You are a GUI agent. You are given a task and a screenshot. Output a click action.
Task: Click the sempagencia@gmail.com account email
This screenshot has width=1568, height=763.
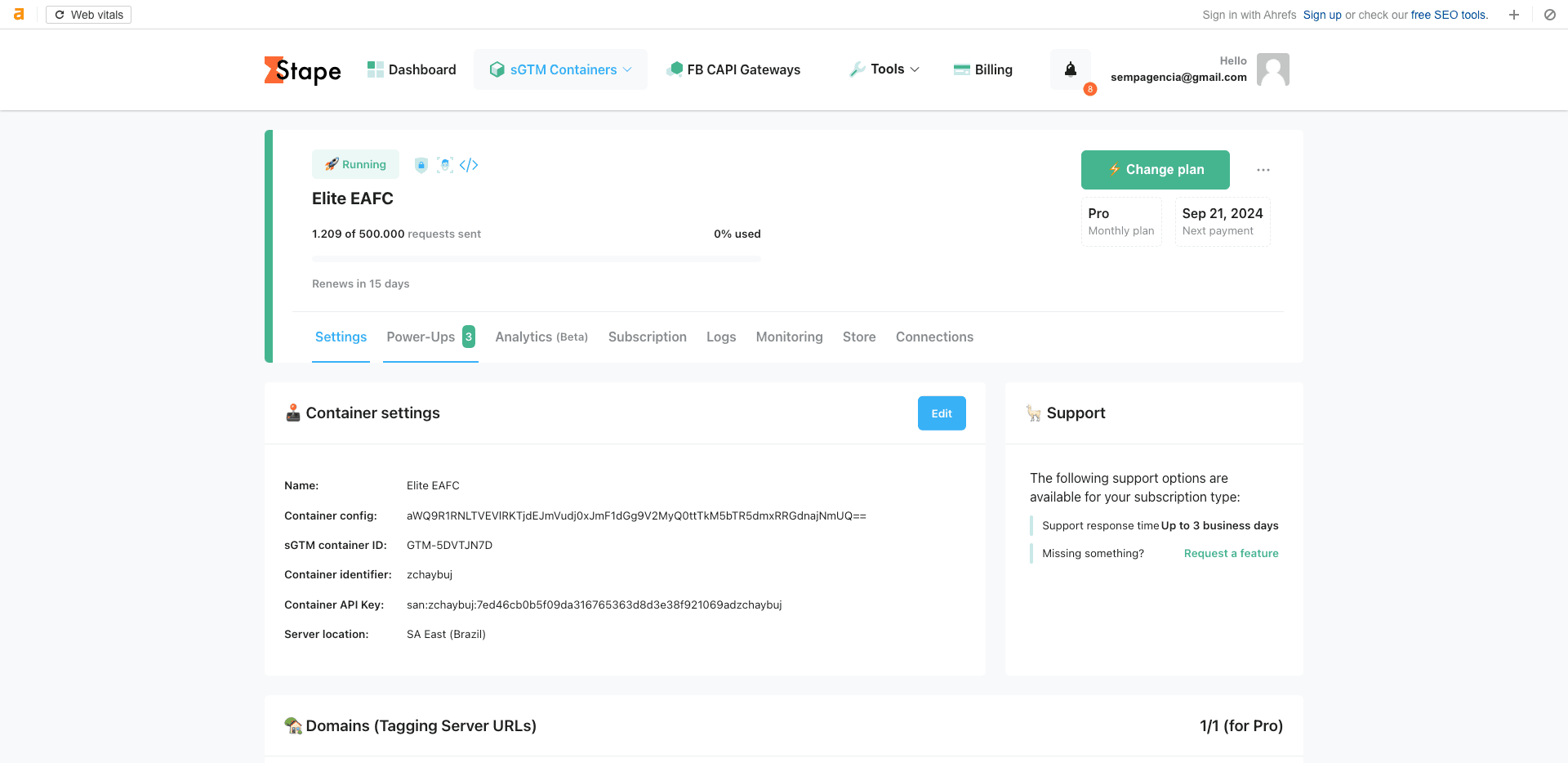tap(1178, 77)
